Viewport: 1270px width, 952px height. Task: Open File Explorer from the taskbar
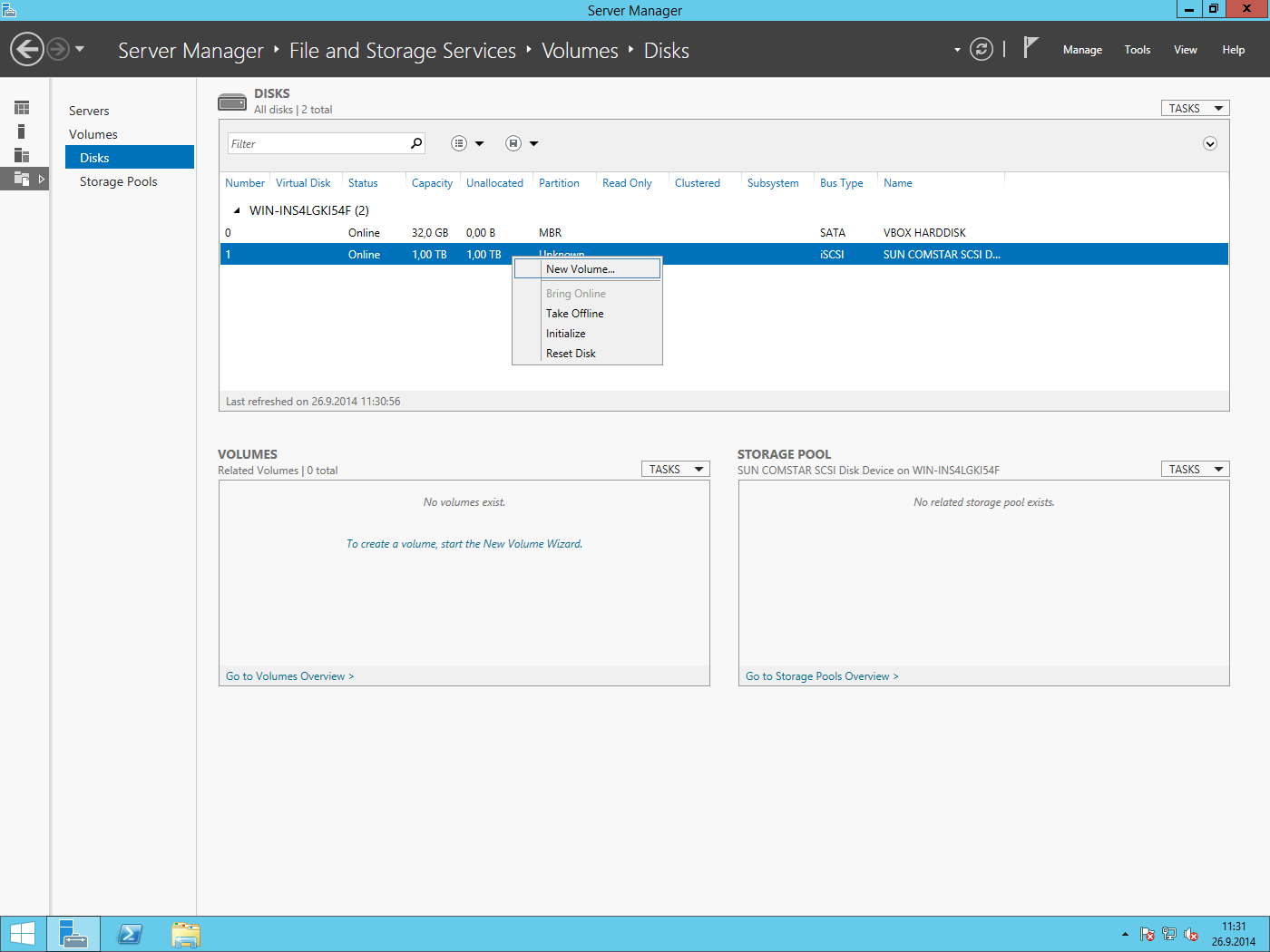tap(186, 934)
